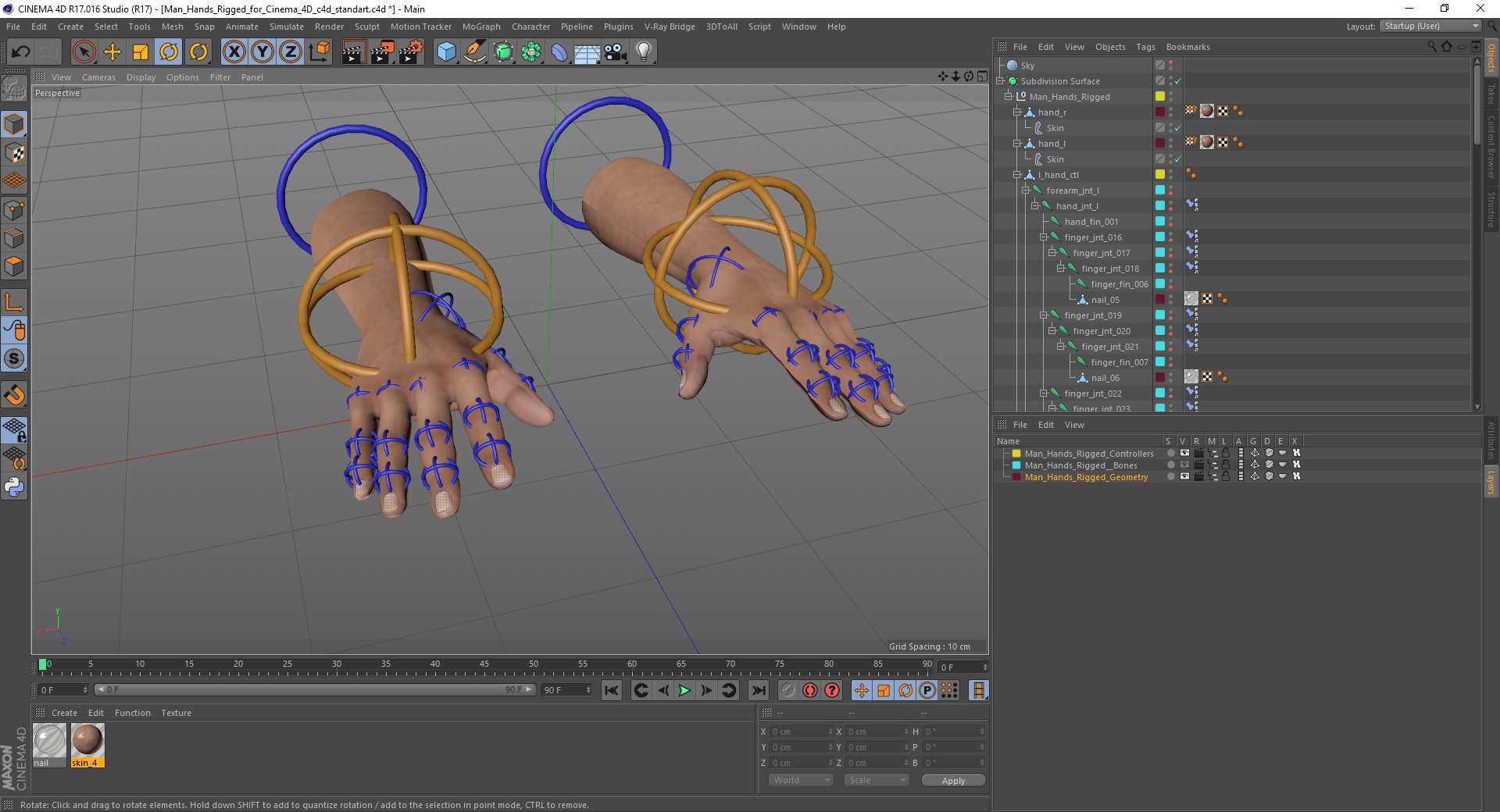Go to end of animation
Image resolution: width=1500 pixels, height=812 pixels.
[758, 690]
